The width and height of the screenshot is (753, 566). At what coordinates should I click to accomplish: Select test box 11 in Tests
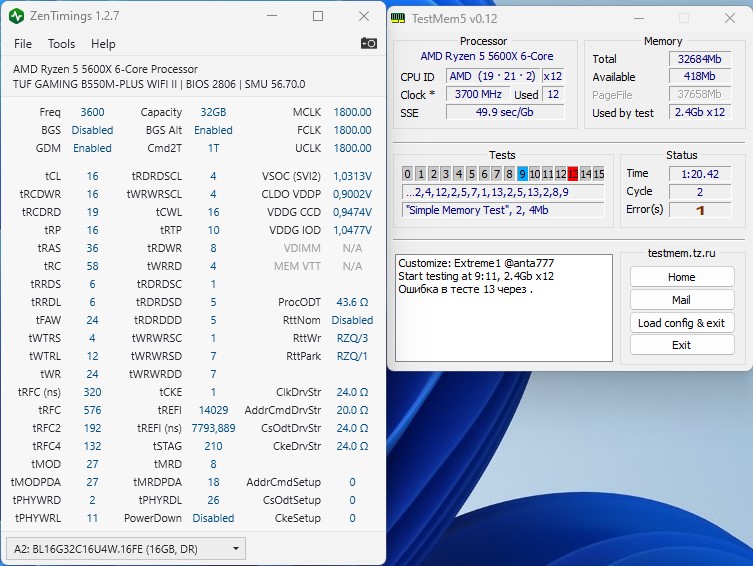pyautogui.click(x=547, y=174)
